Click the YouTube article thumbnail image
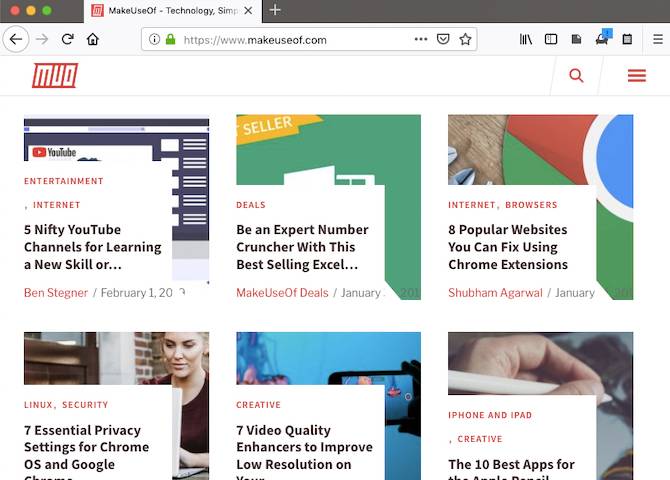 (116, 139)
